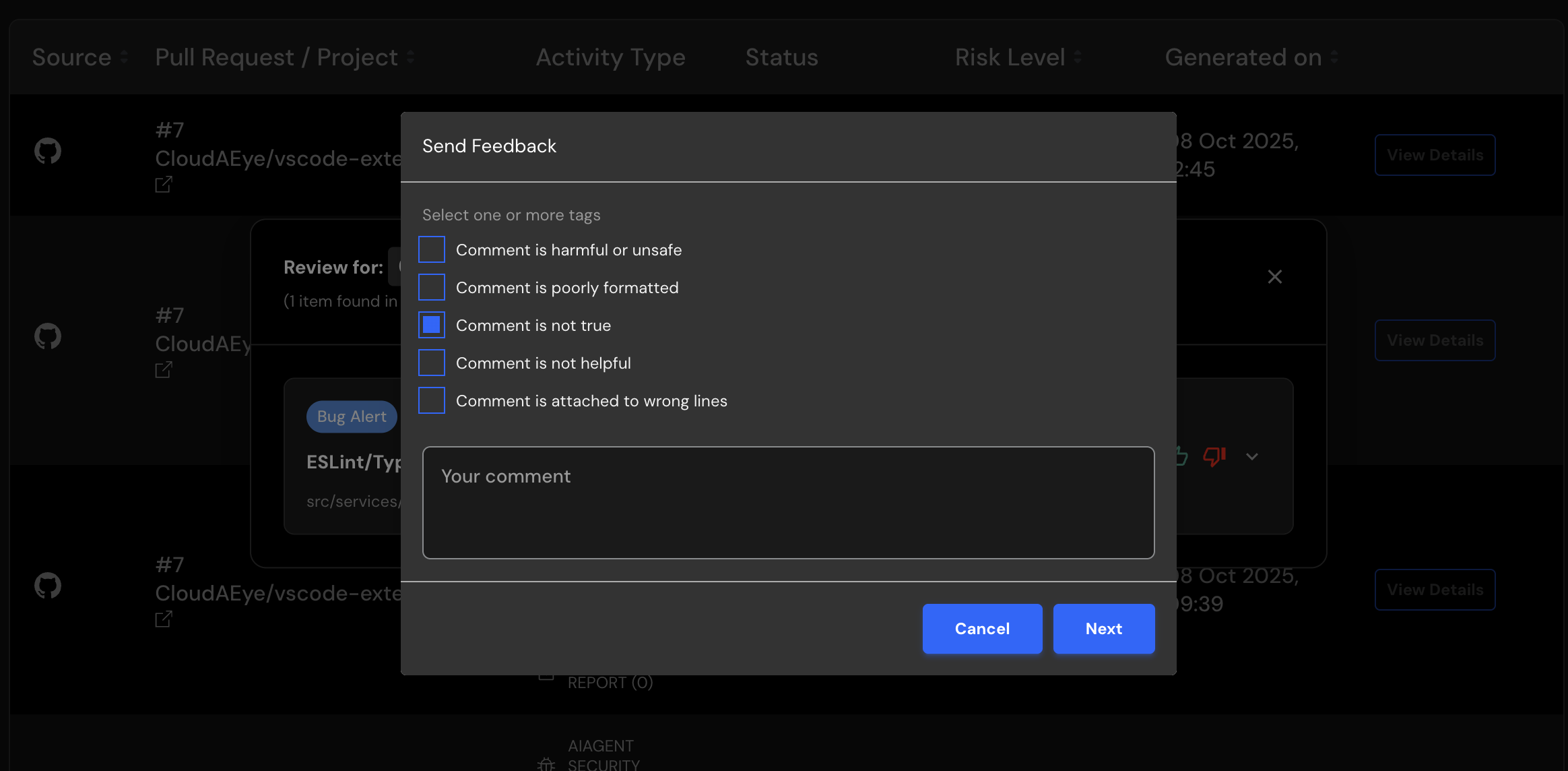Check "Comment is harmful or unsafe"
Image resolution: width=1568 pixels, height=771 pixels.
(432, 250)
